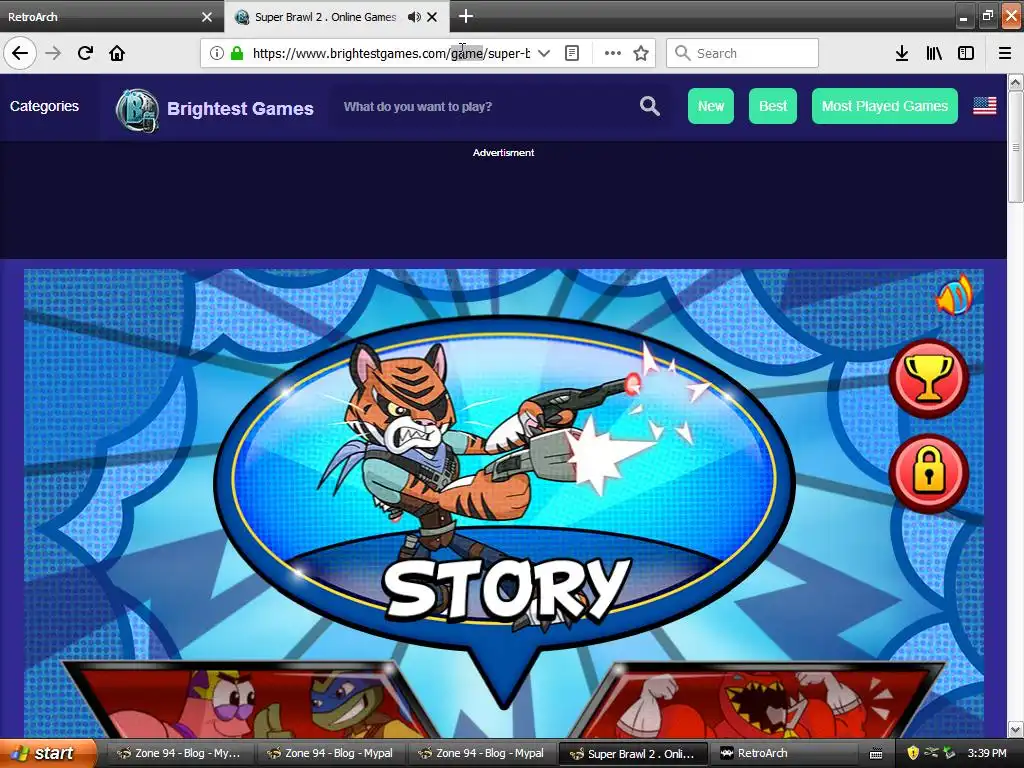Open the Firefox hamburger menu
Screen dimensions: 1024x768
[1004, 53]
